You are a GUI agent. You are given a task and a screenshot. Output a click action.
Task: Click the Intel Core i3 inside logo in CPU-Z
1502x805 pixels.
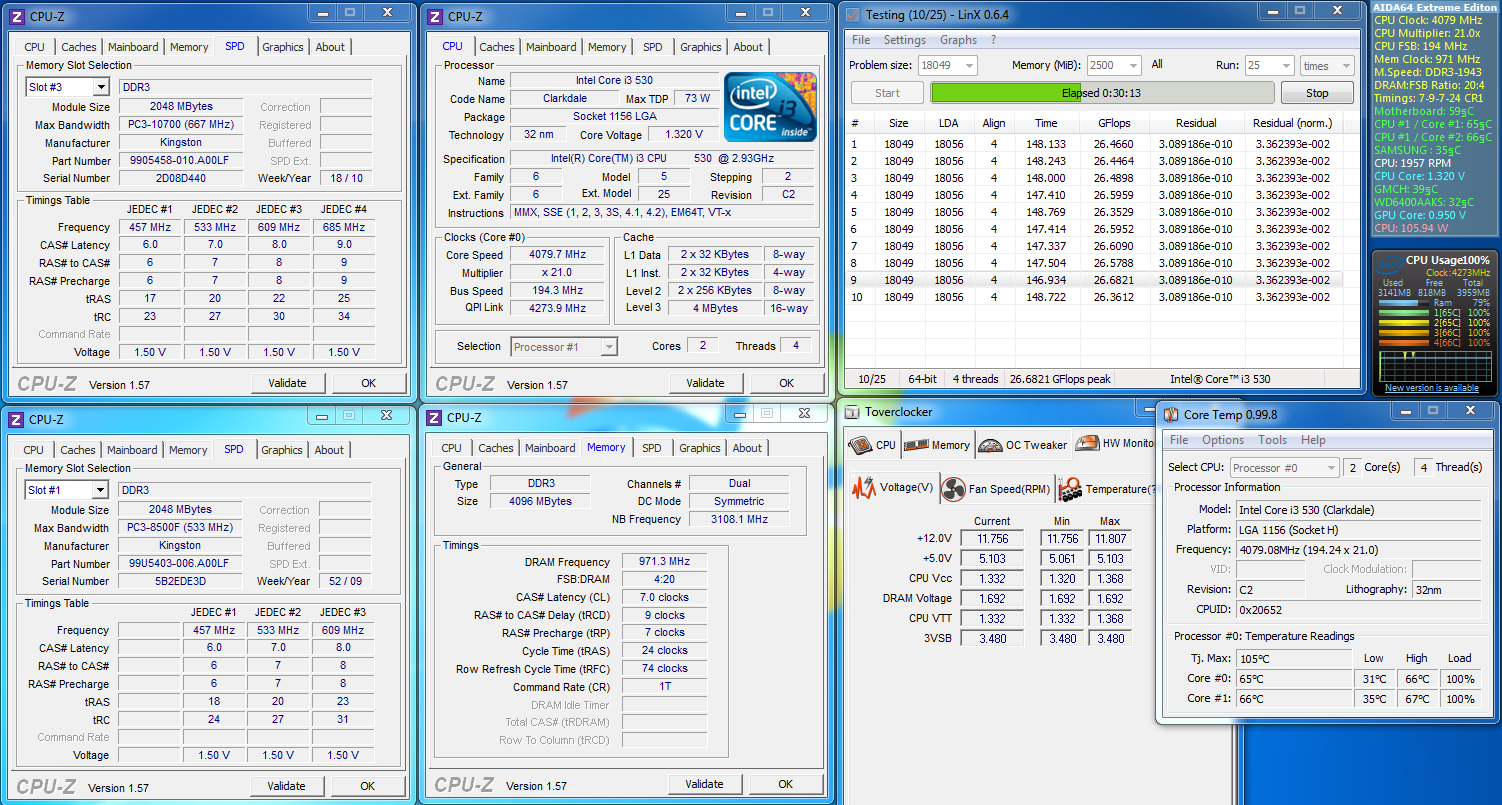(770, 107)
